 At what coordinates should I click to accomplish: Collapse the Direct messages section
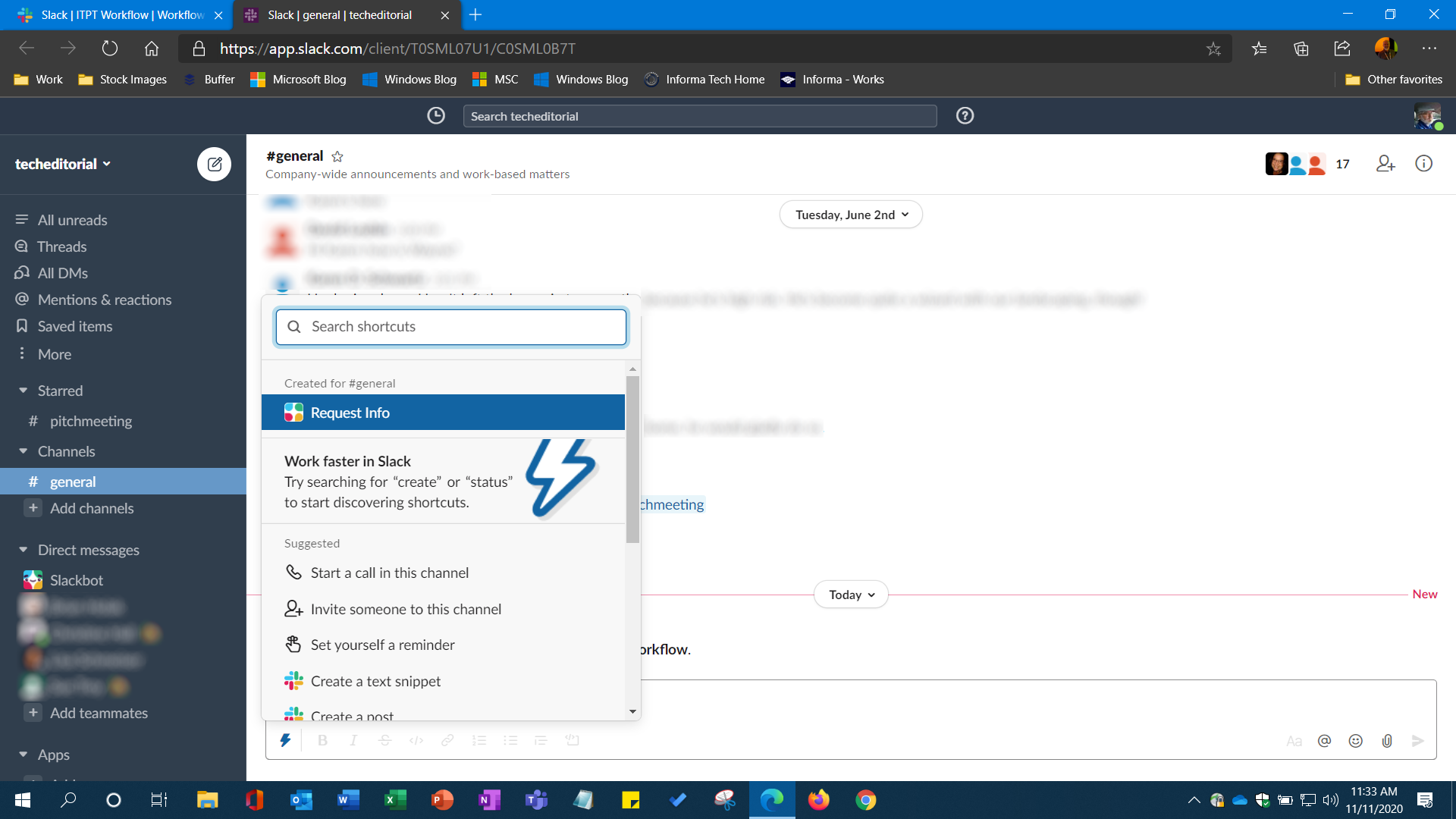(24, 550)
